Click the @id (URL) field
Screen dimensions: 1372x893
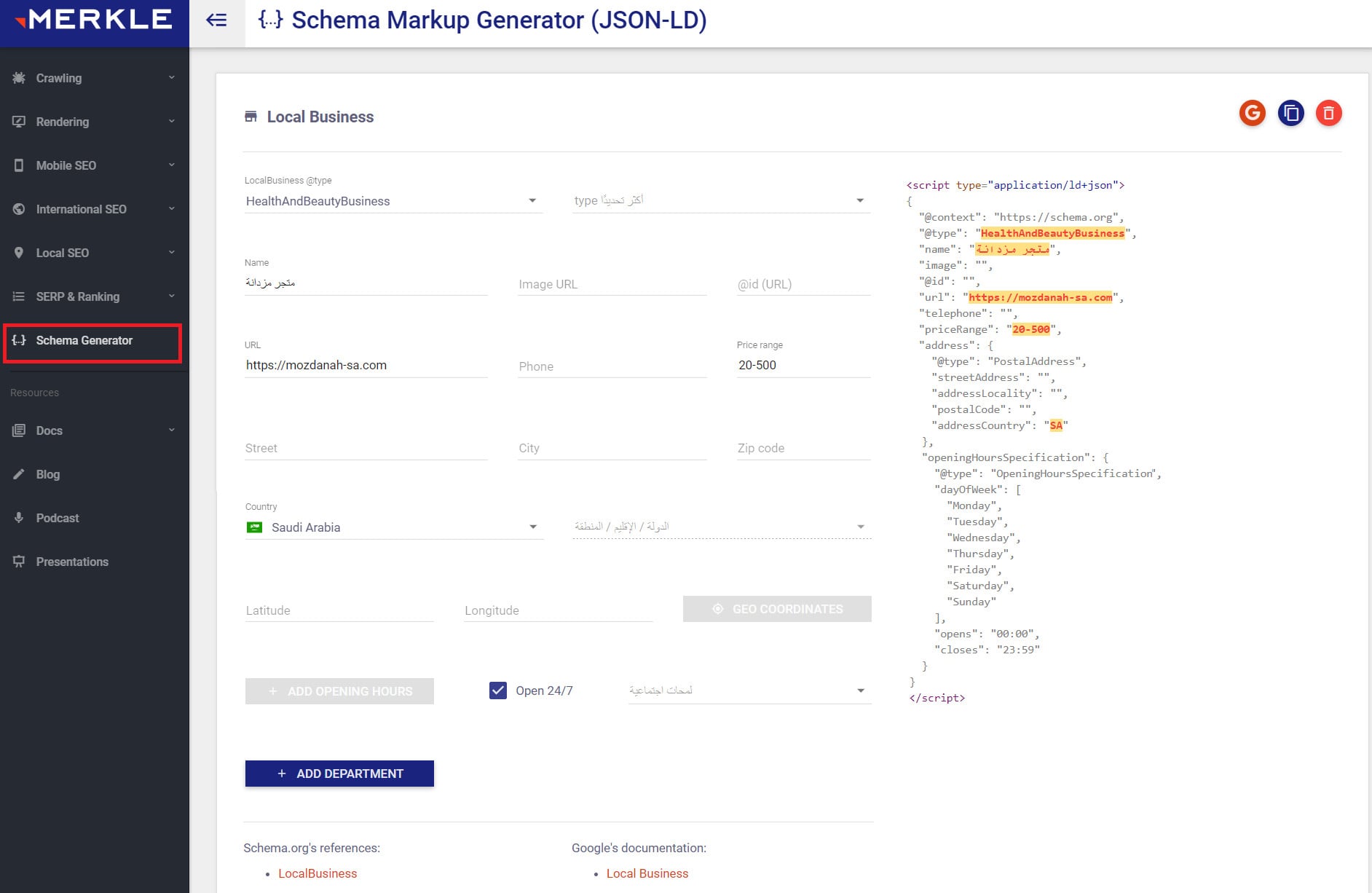(x=803, y=284)
